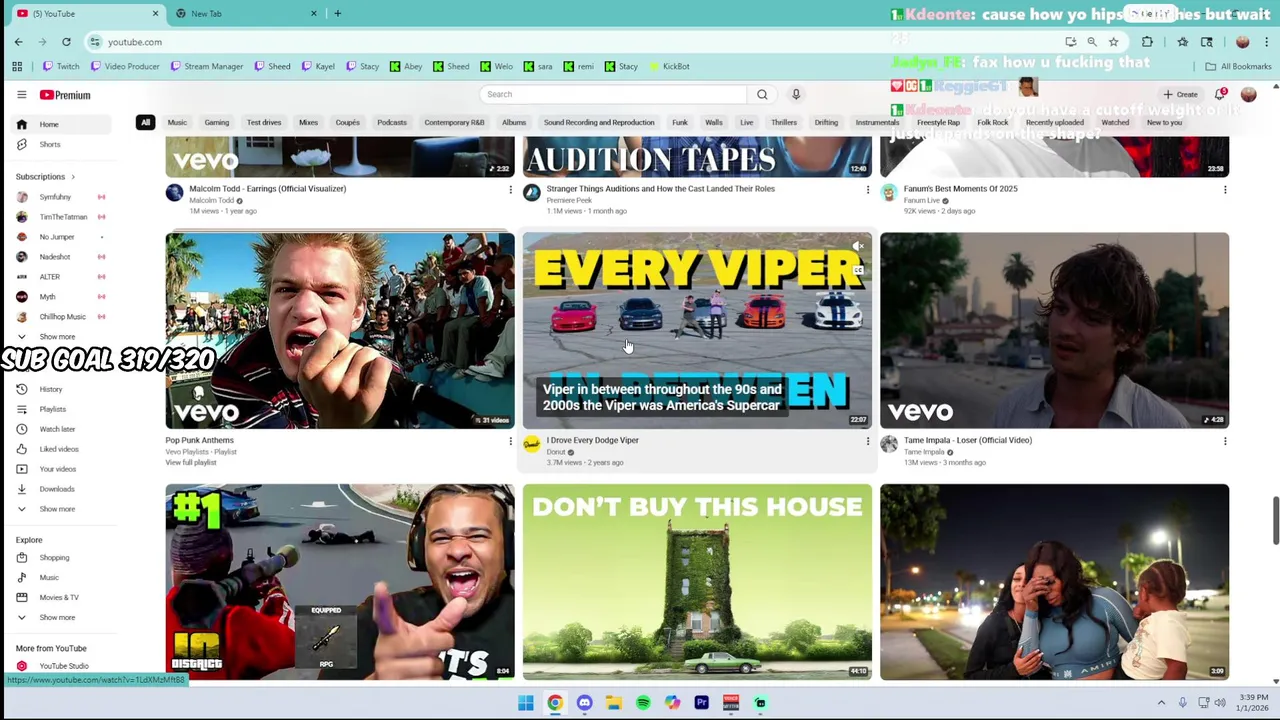The height and width of the screenshot is (720, 1280).
Task: Open options menu for Tame Impala Loser video
Action: [x=1225, y=441]
